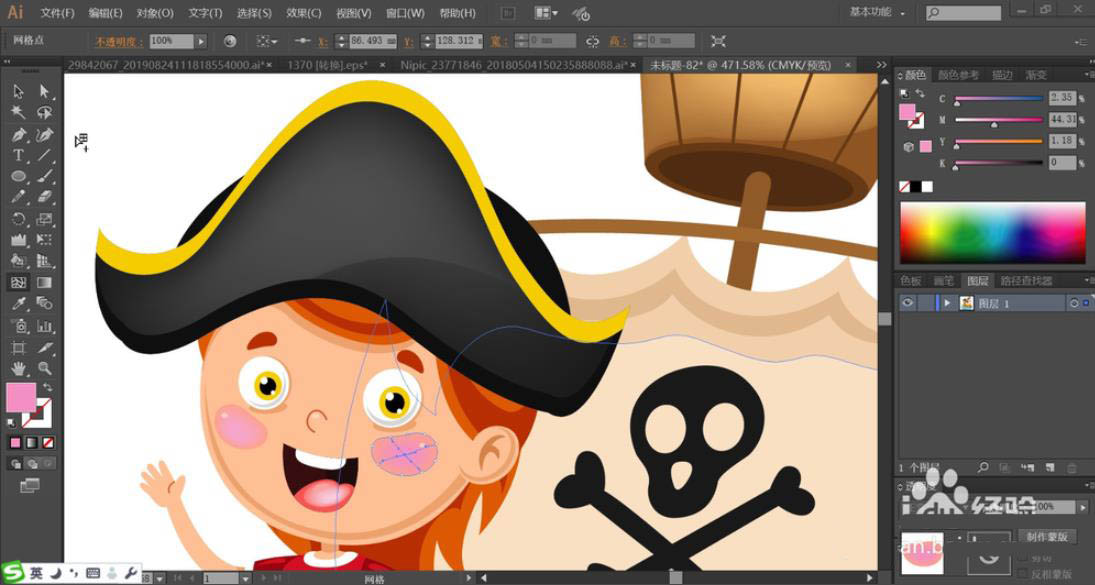This screenshot has height=585, width=1095.
Task: Select the Direct Selection tool
Action: point(44,91)
